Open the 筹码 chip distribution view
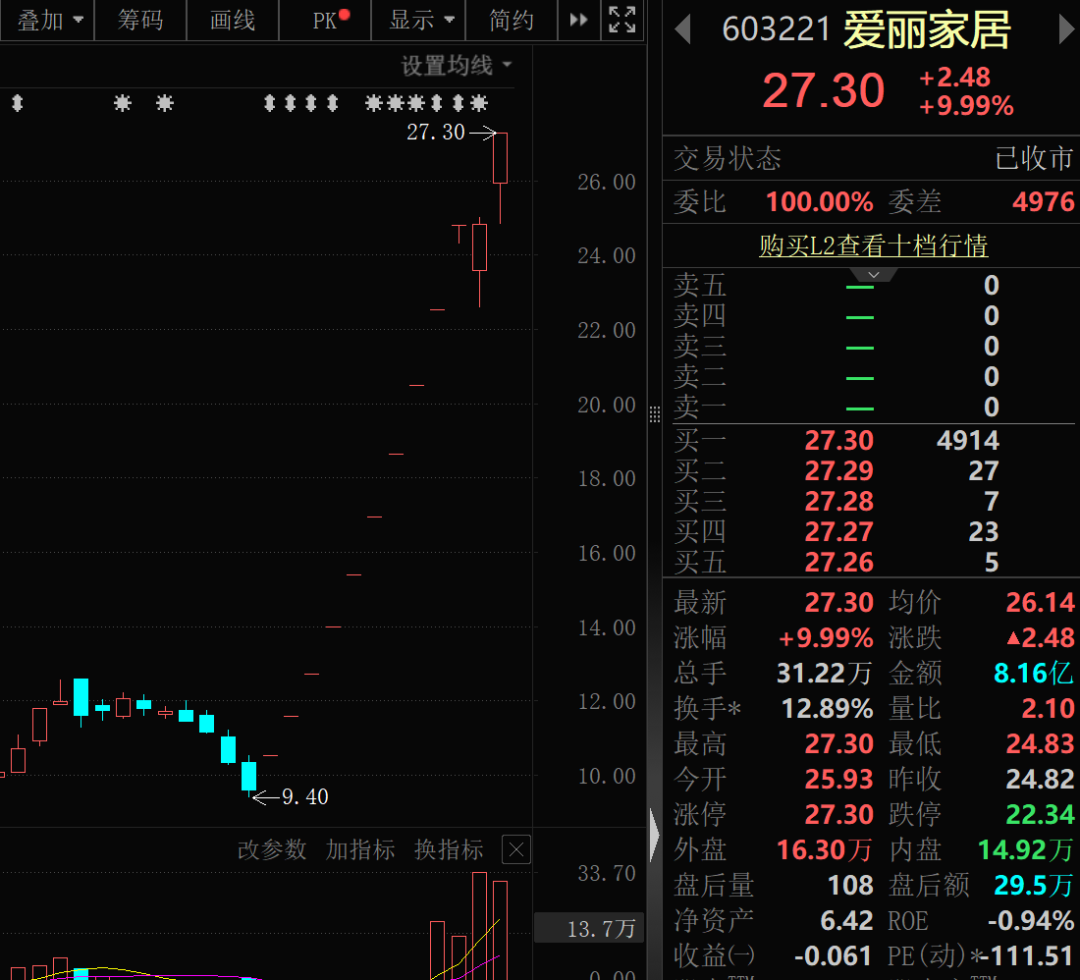Screen dimensions: 1080x980 click(140, 21)
